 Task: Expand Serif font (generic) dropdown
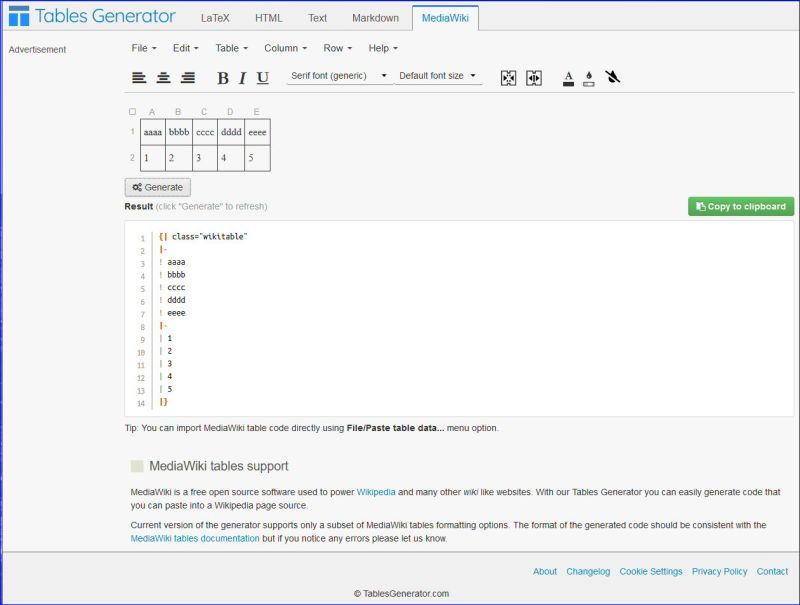(x=339, y=75)
